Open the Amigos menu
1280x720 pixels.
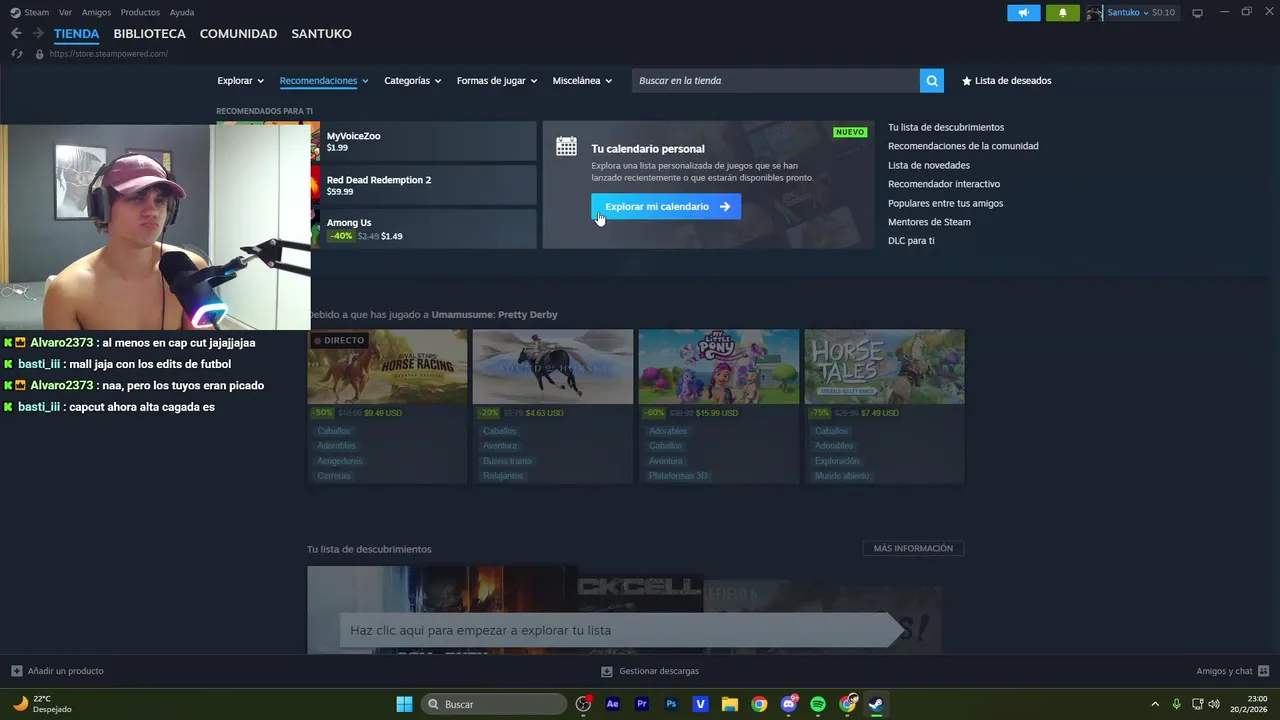(97, 12)
